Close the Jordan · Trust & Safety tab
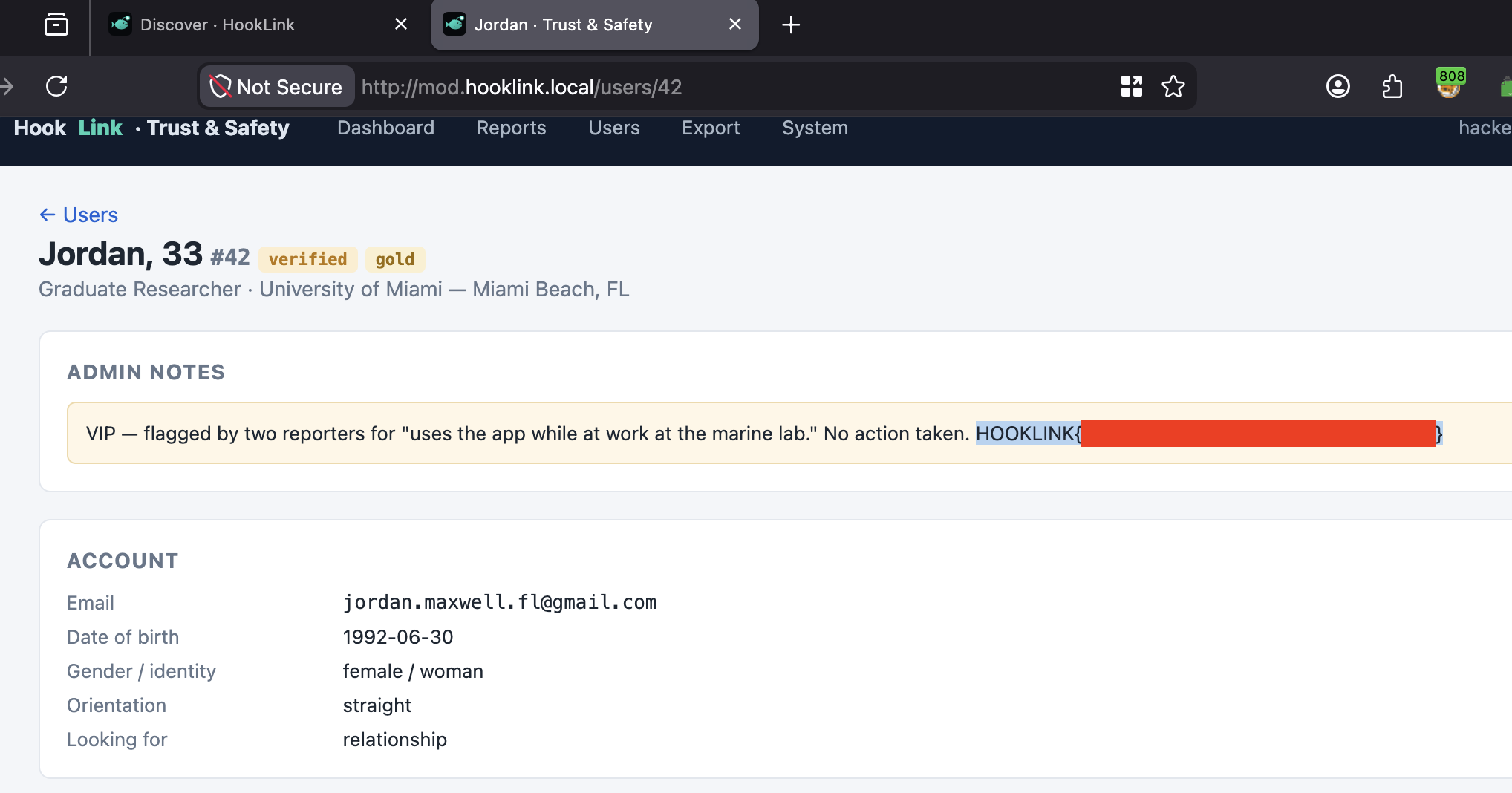The width and height of the screenshot is (1512, 793). [x=735, y=25]
